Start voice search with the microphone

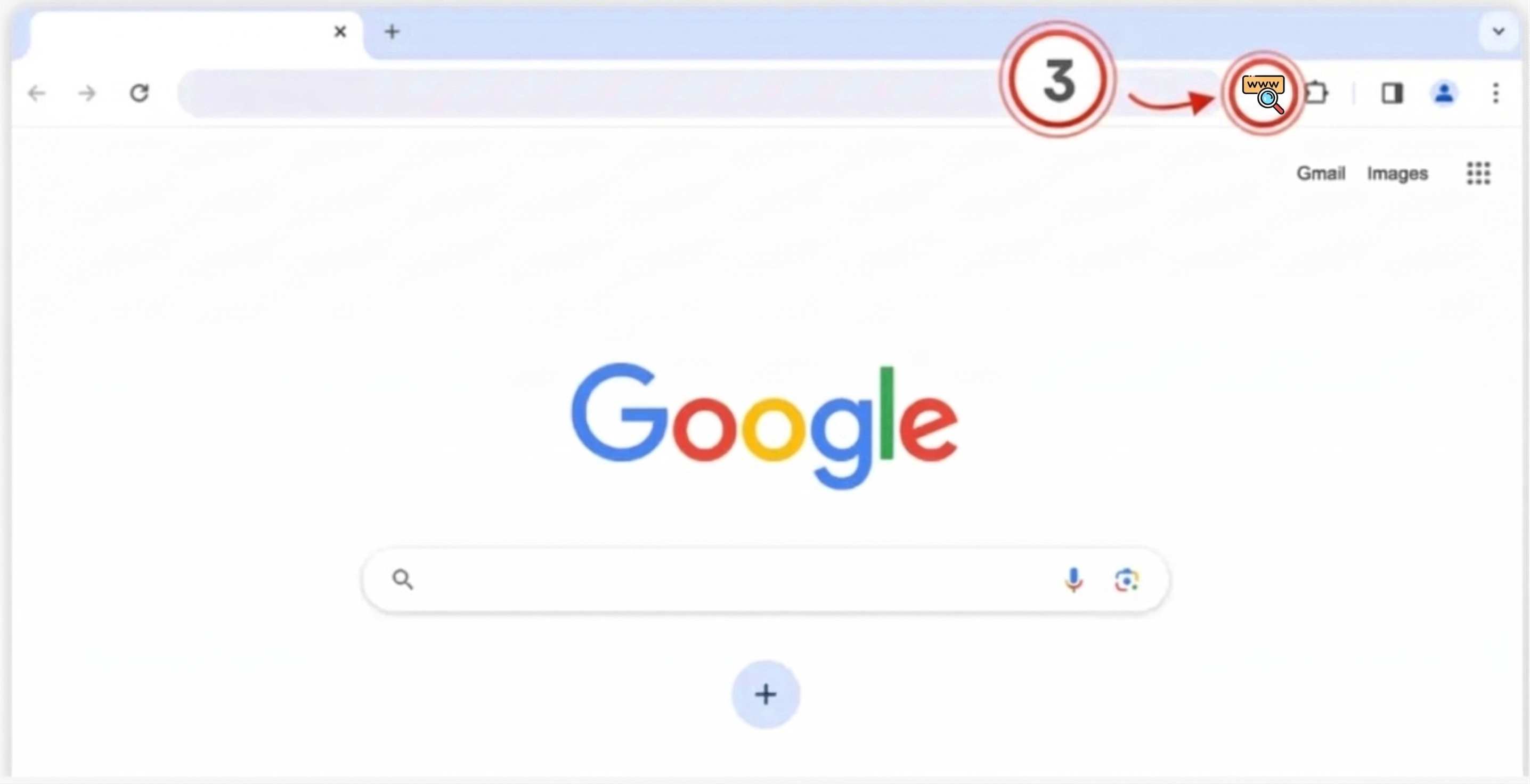coord(1073,579)
